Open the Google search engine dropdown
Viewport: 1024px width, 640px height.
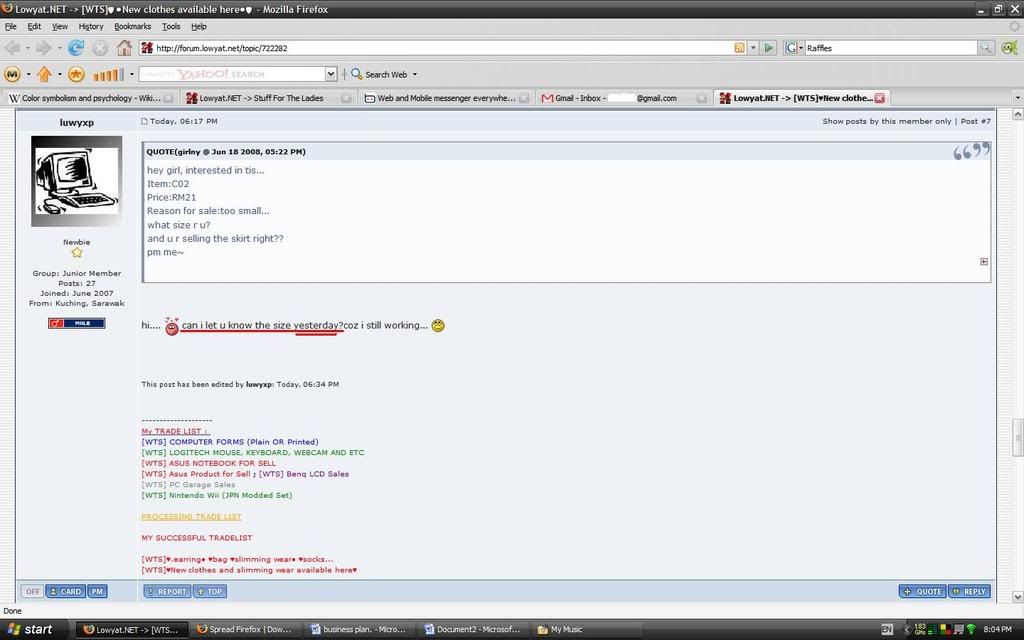pyautogui.click(x=794, y=48)
